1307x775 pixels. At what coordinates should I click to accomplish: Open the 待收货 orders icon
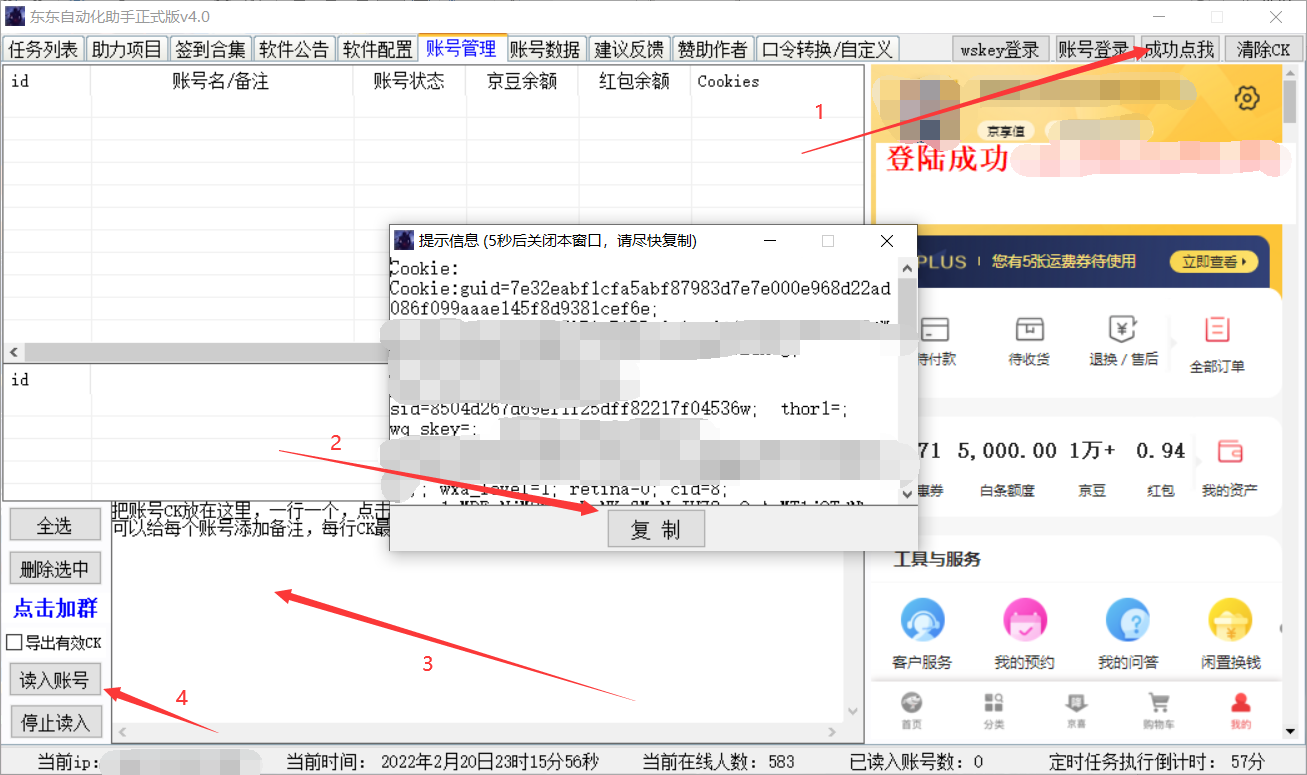pyautogui.click(x=1029, y=330)
